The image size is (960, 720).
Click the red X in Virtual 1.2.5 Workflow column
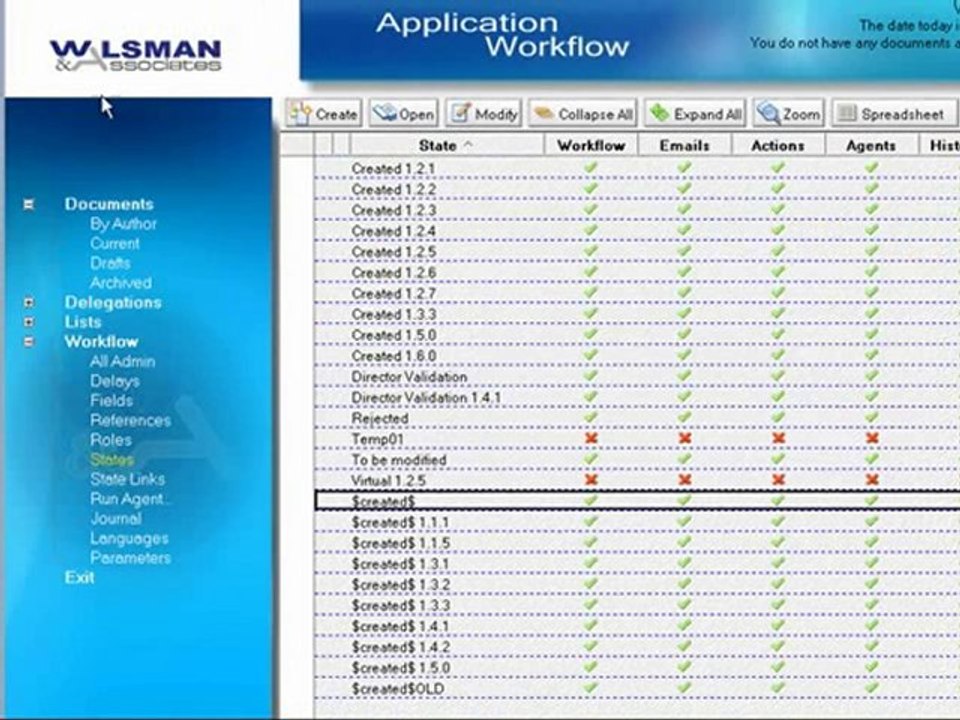pyautogui.click(x=591, y=480)
